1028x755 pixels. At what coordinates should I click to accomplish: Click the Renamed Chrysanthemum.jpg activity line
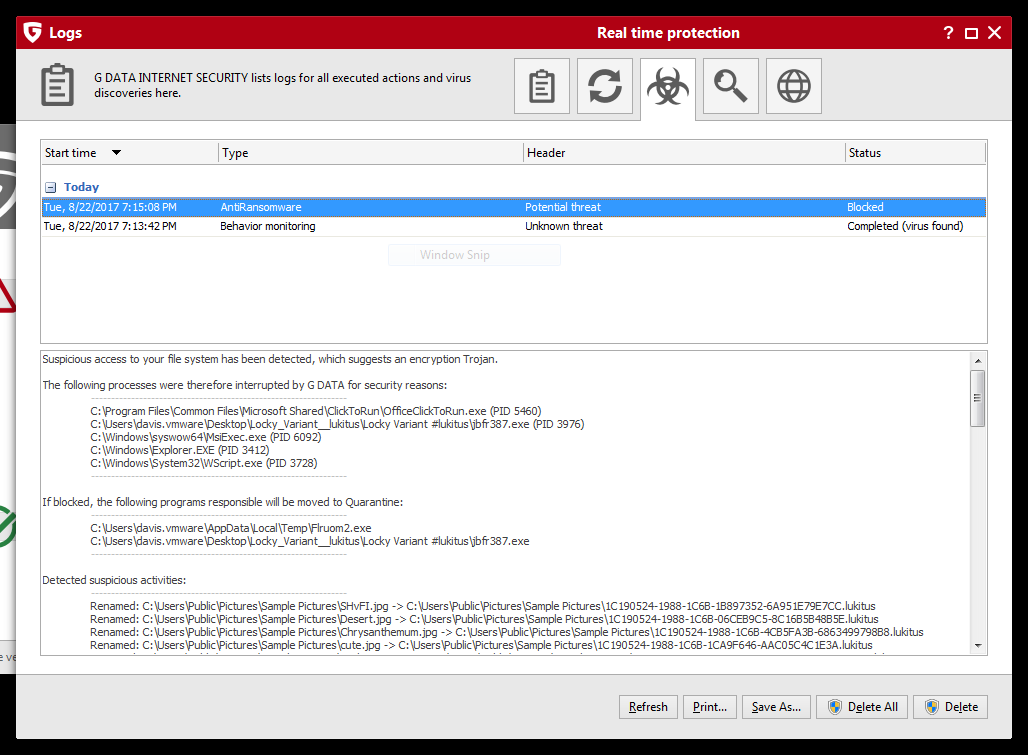click(506, 632)
